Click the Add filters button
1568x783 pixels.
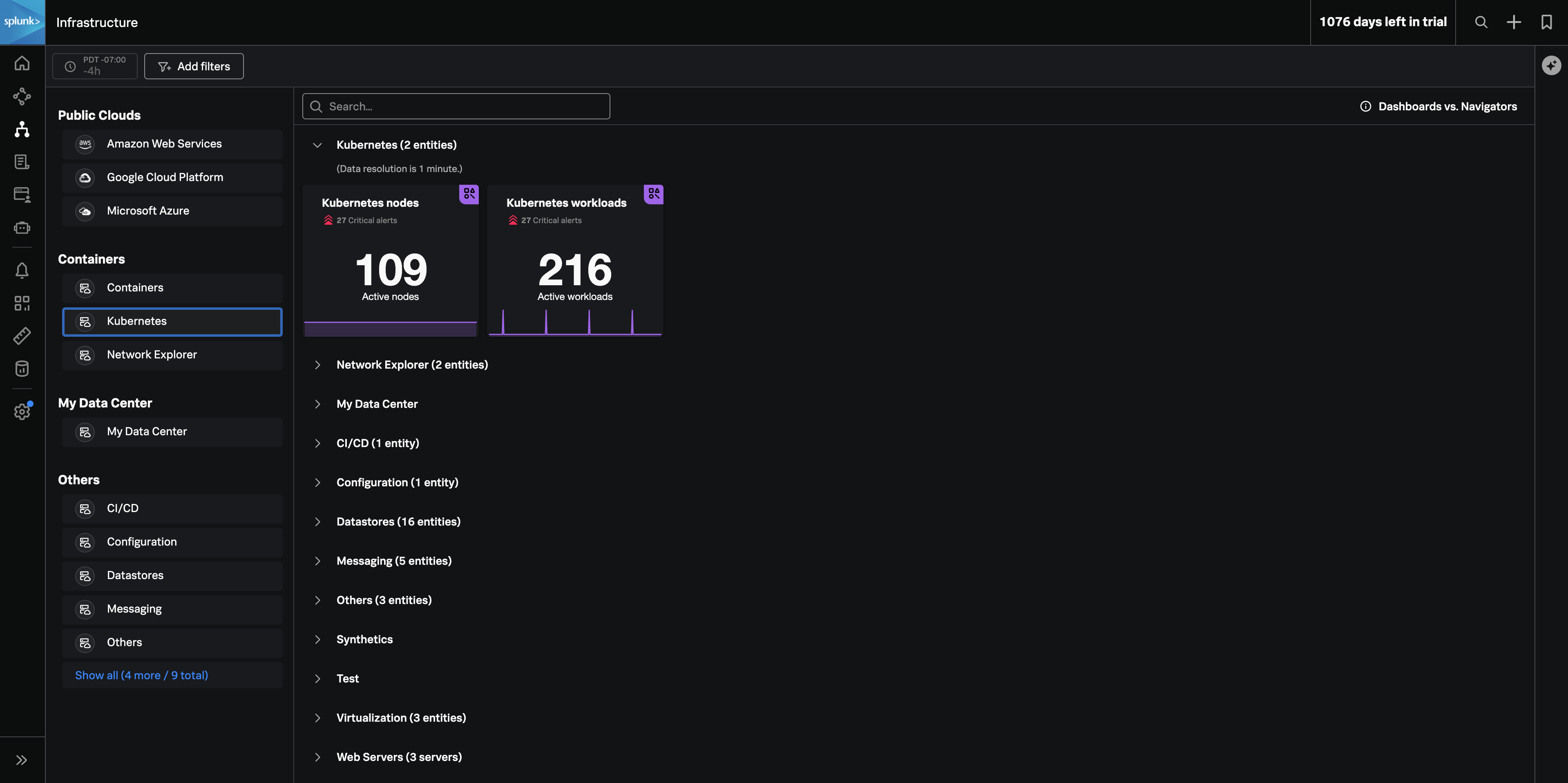pos(194,66)
